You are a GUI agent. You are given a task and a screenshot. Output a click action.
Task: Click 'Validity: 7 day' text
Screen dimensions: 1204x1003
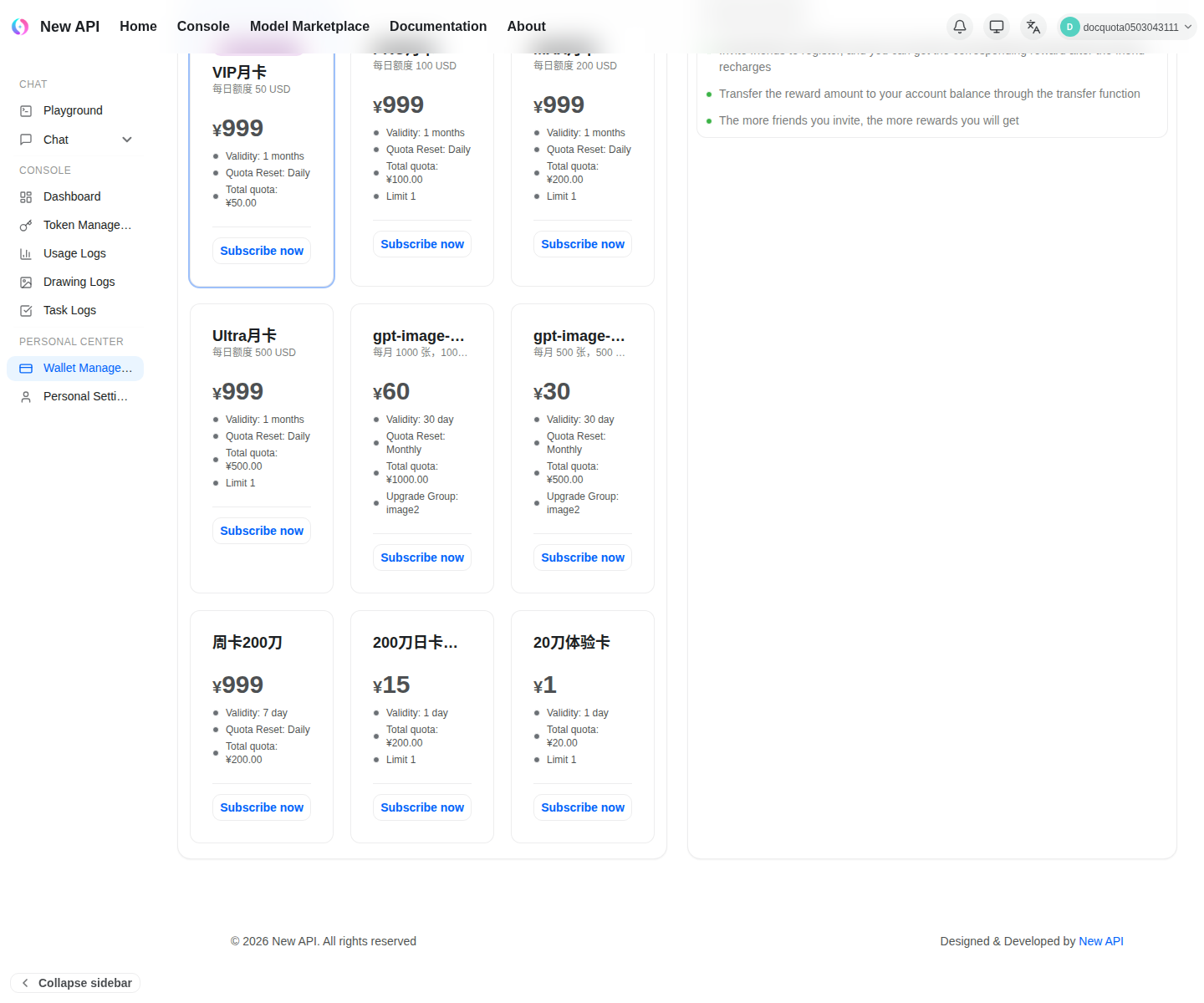(x=257, y=713)
